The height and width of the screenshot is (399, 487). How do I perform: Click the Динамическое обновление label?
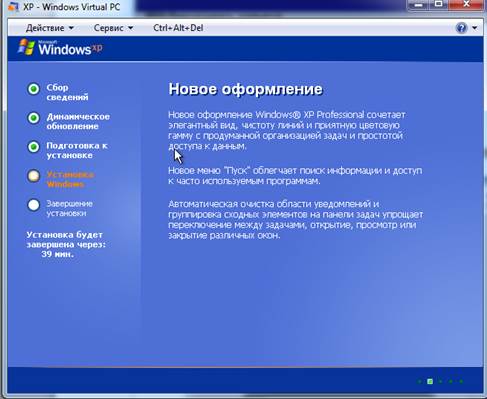tap(78, 121)
